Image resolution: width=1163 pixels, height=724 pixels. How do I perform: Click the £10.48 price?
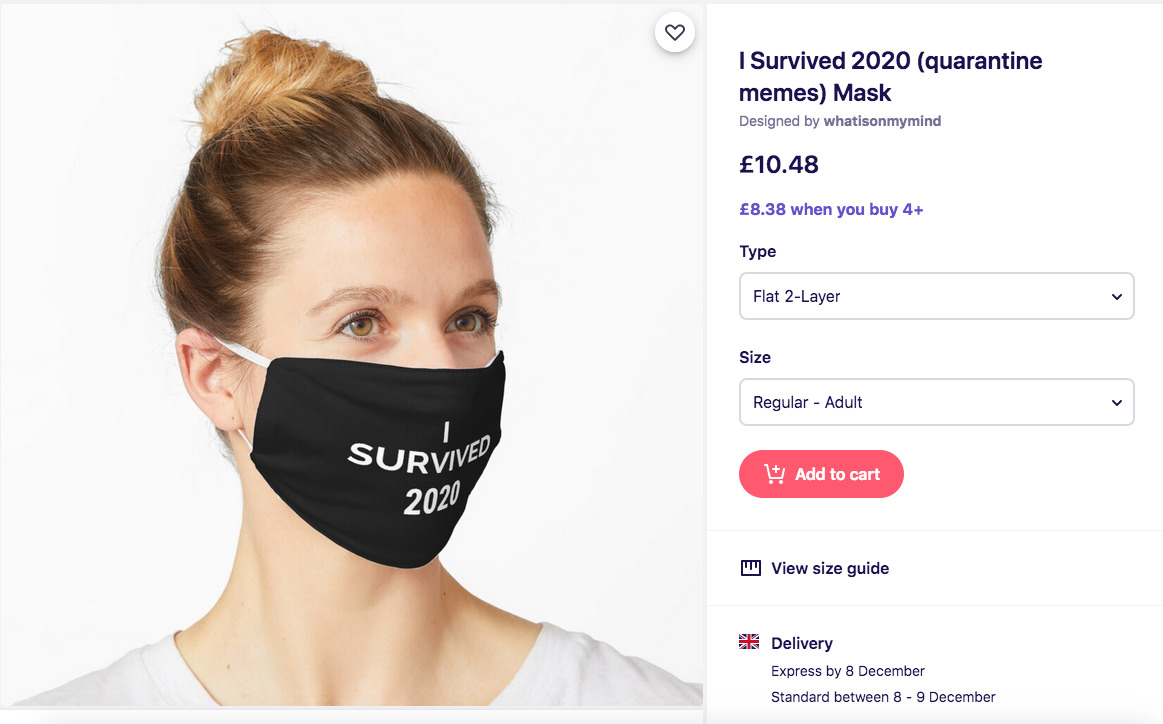(779, 165)
